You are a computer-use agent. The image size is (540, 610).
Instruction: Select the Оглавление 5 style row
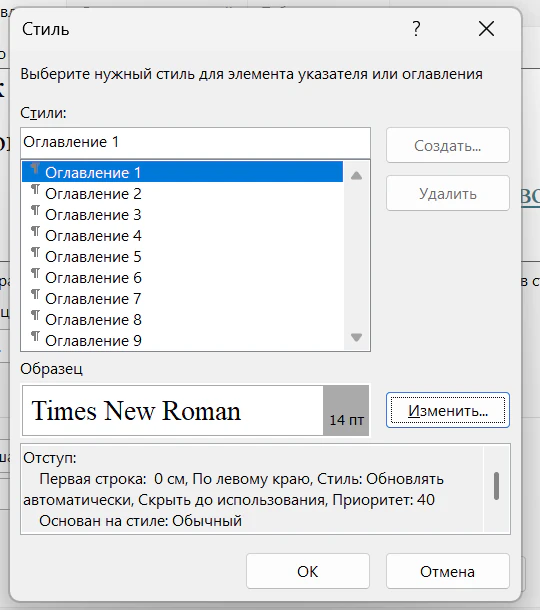pyautogui.click(x=182, y=256)
